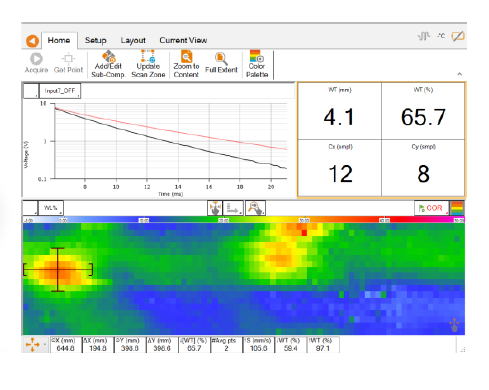Viewport: 489px width, 390px height.
Task: Click the orange four-arrow cursor icon
Action: coord(33,344)
